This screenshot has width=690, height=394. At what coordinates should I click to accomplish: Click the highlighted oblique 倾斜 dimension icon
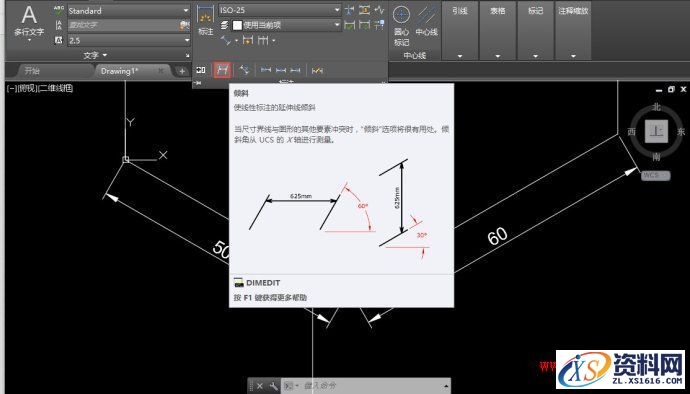click(x=222, y=70)
